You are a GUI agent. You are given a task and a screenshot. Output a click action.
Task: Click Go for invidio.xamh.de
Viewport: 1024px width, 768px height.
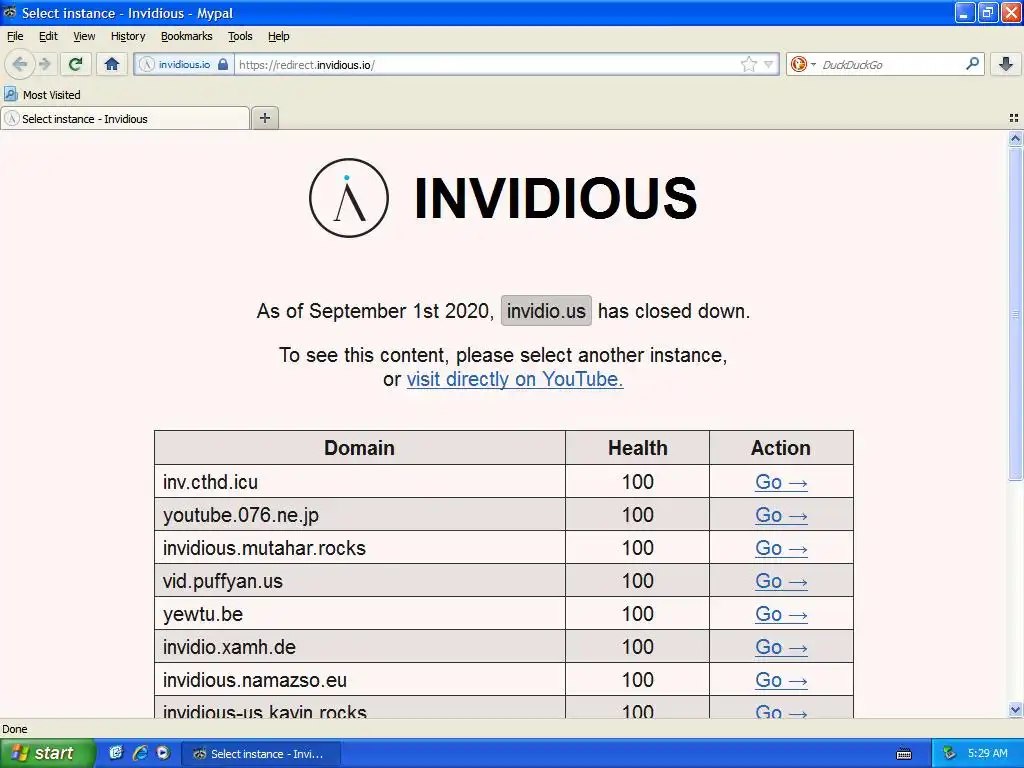point(781,647)
